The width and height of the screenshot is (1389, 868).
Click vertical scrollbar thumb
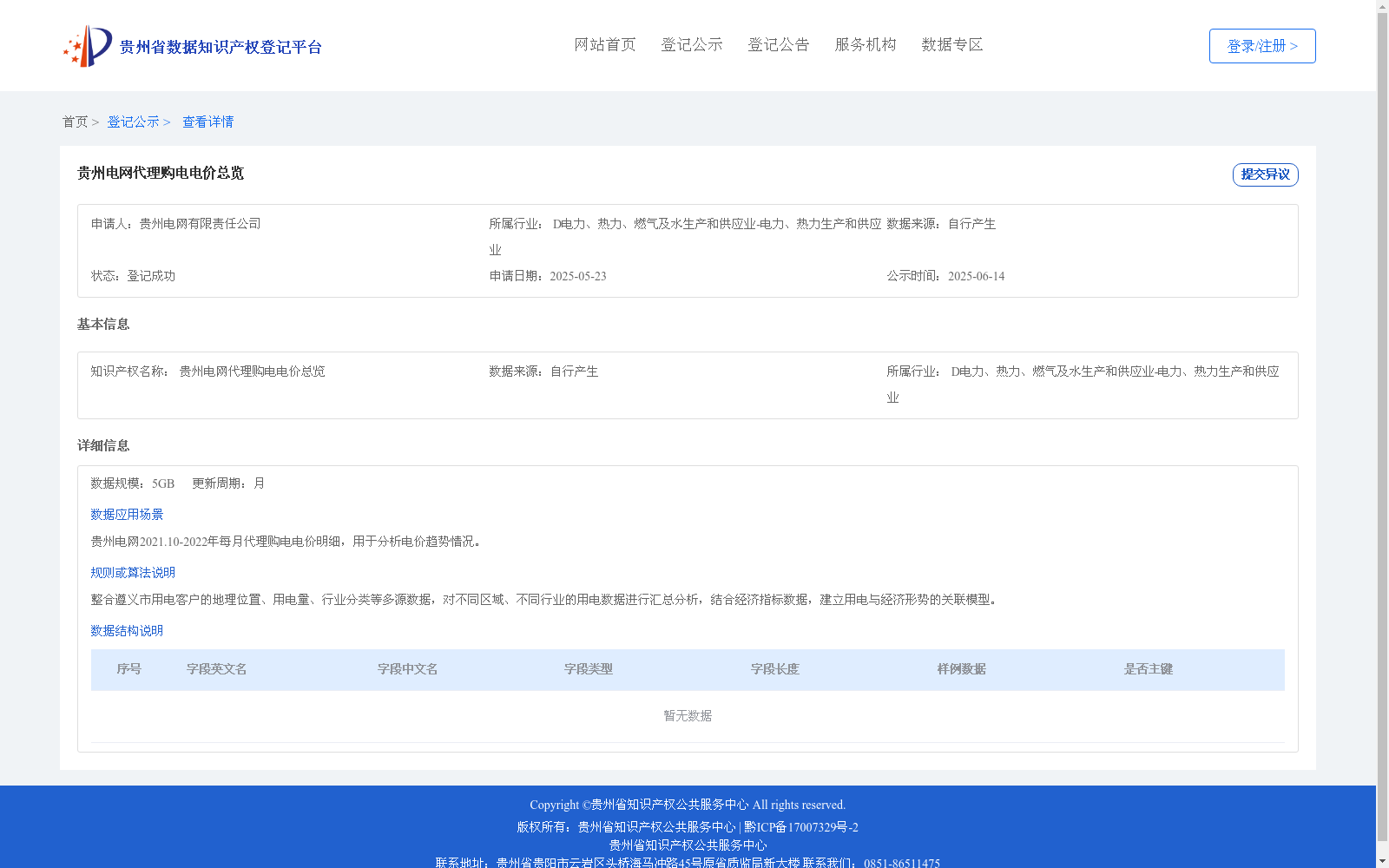1382,427
